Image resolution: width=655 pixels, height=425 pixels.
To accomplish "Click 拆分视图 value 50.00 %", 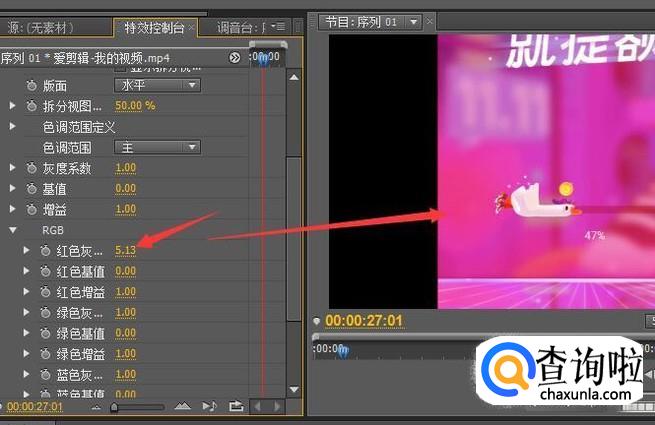I will [x=135, y=106].
